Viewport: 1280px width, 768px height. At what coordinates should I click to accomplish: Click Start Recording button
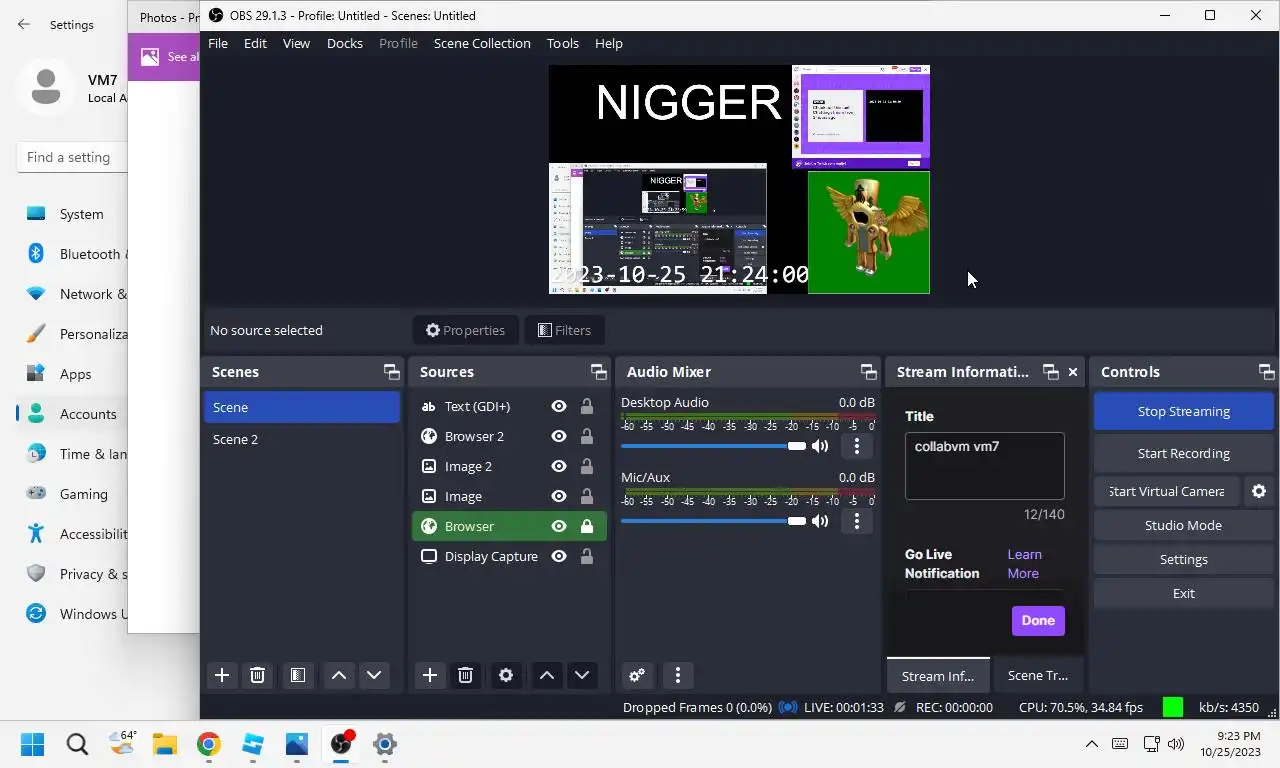1183,453
